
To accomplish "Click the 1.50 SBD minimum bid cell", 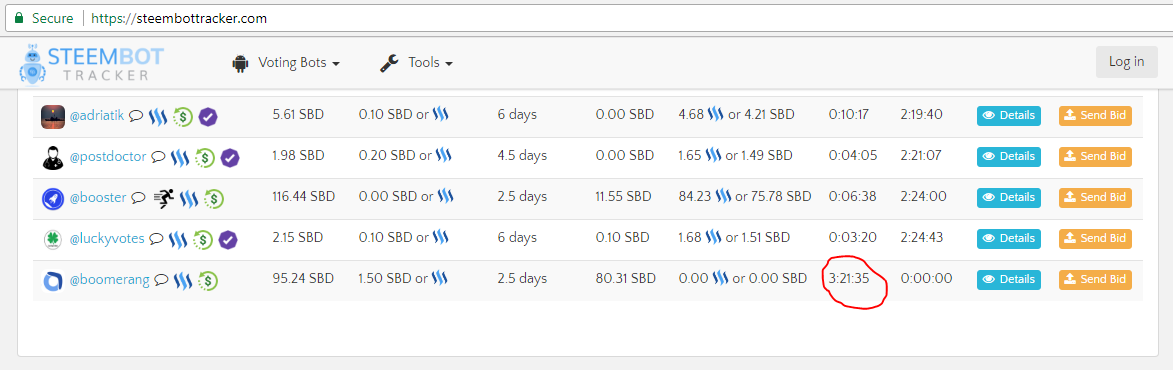I will tap(403, 279).
